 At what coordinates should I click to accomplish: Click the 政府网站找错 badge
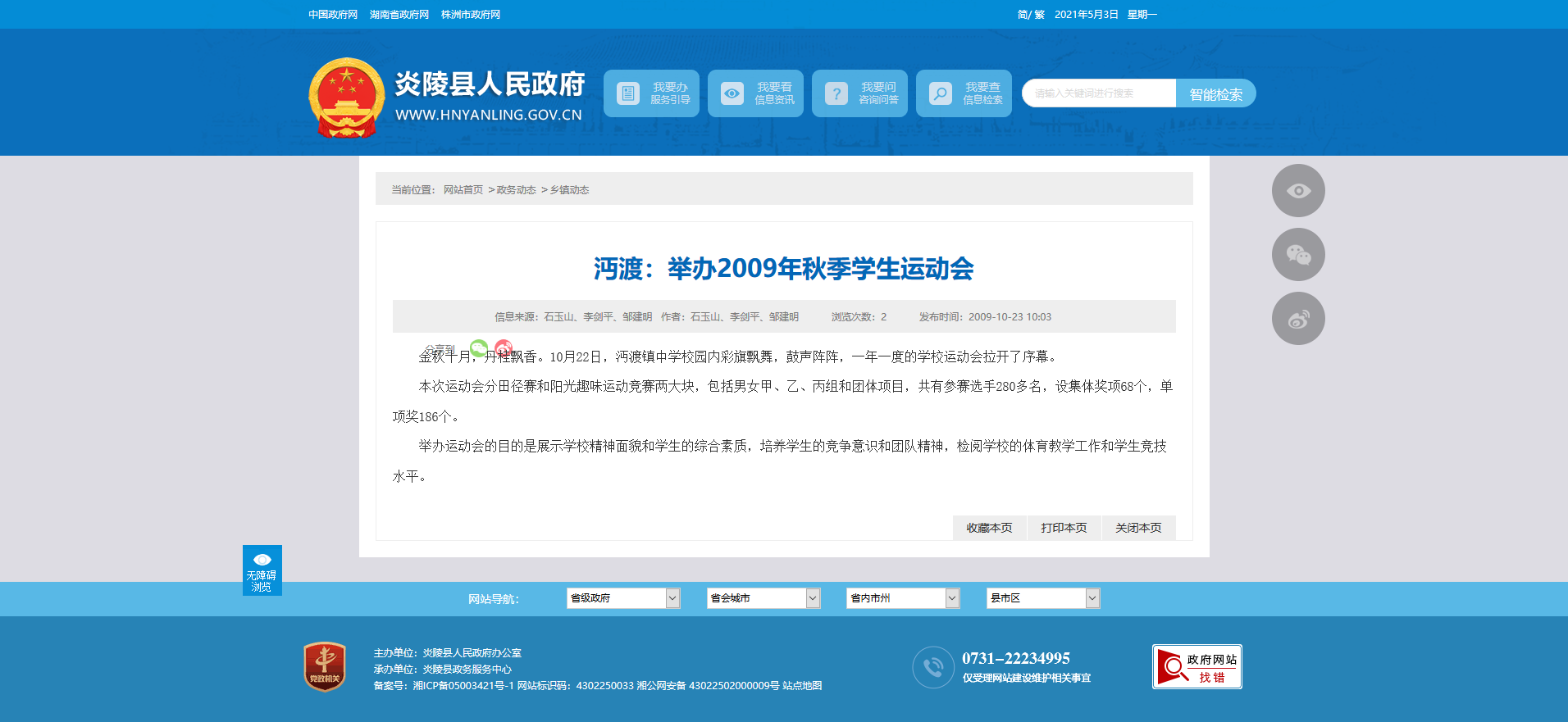click(x=1197, y=667)
